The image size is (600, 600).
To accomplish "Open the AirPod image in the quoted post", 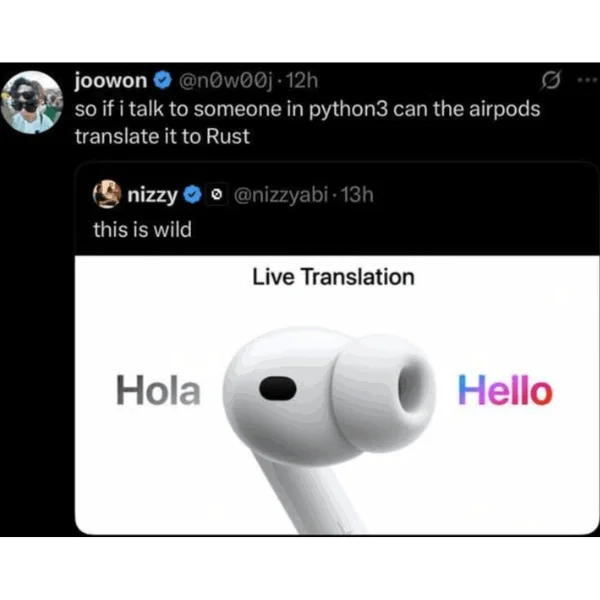I will pyautogui.click(x=337, y=395).
